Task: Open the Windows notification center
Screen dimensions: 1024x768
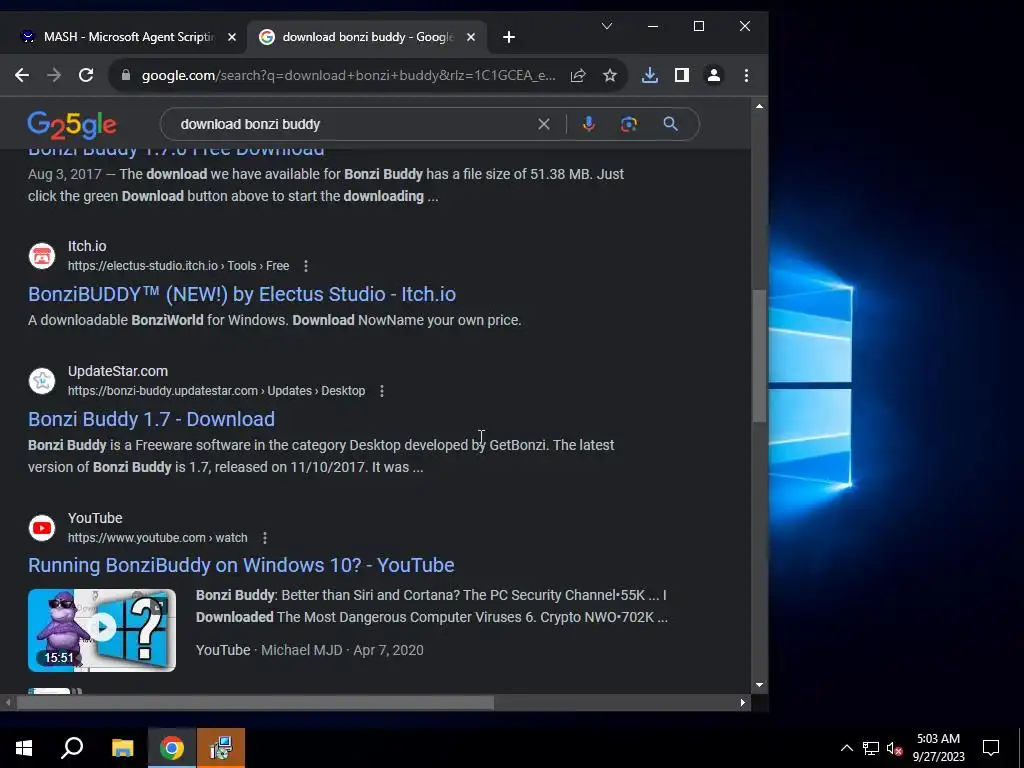Action: click(991, 748)
